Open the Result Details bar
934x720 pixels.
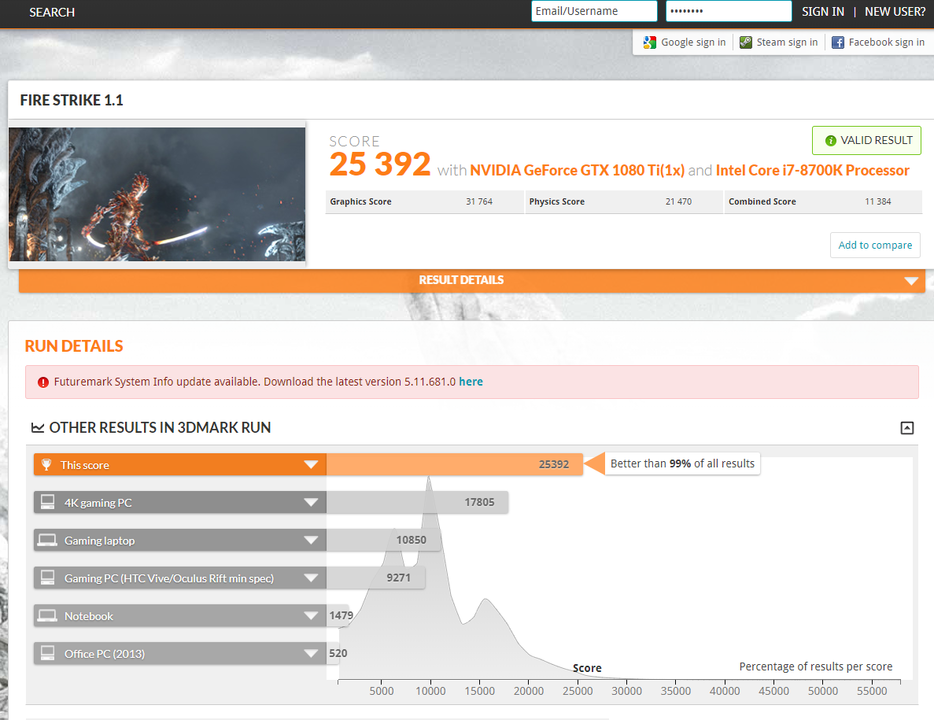coord(472,280)
